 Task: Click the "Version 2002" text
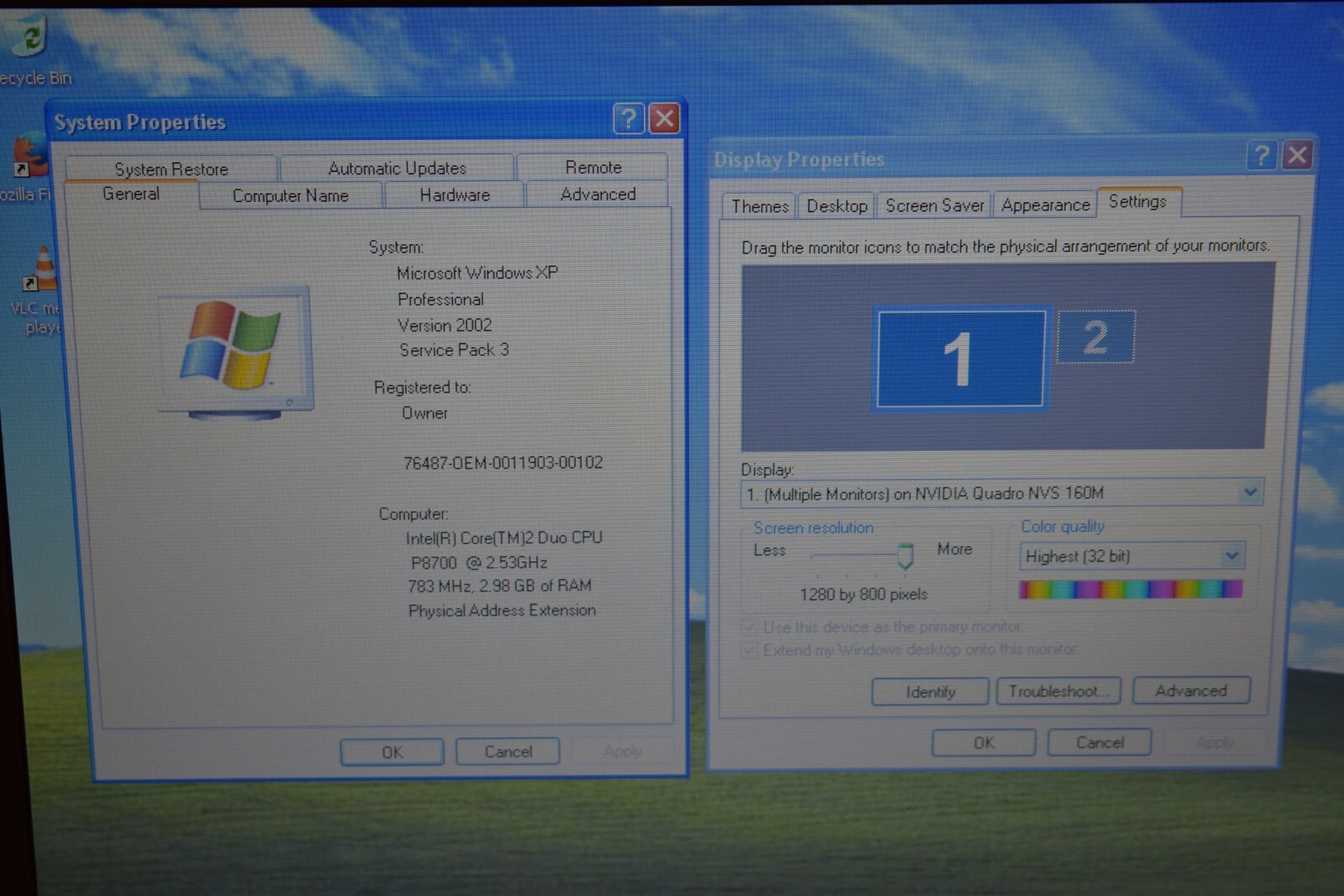point(444,325)
